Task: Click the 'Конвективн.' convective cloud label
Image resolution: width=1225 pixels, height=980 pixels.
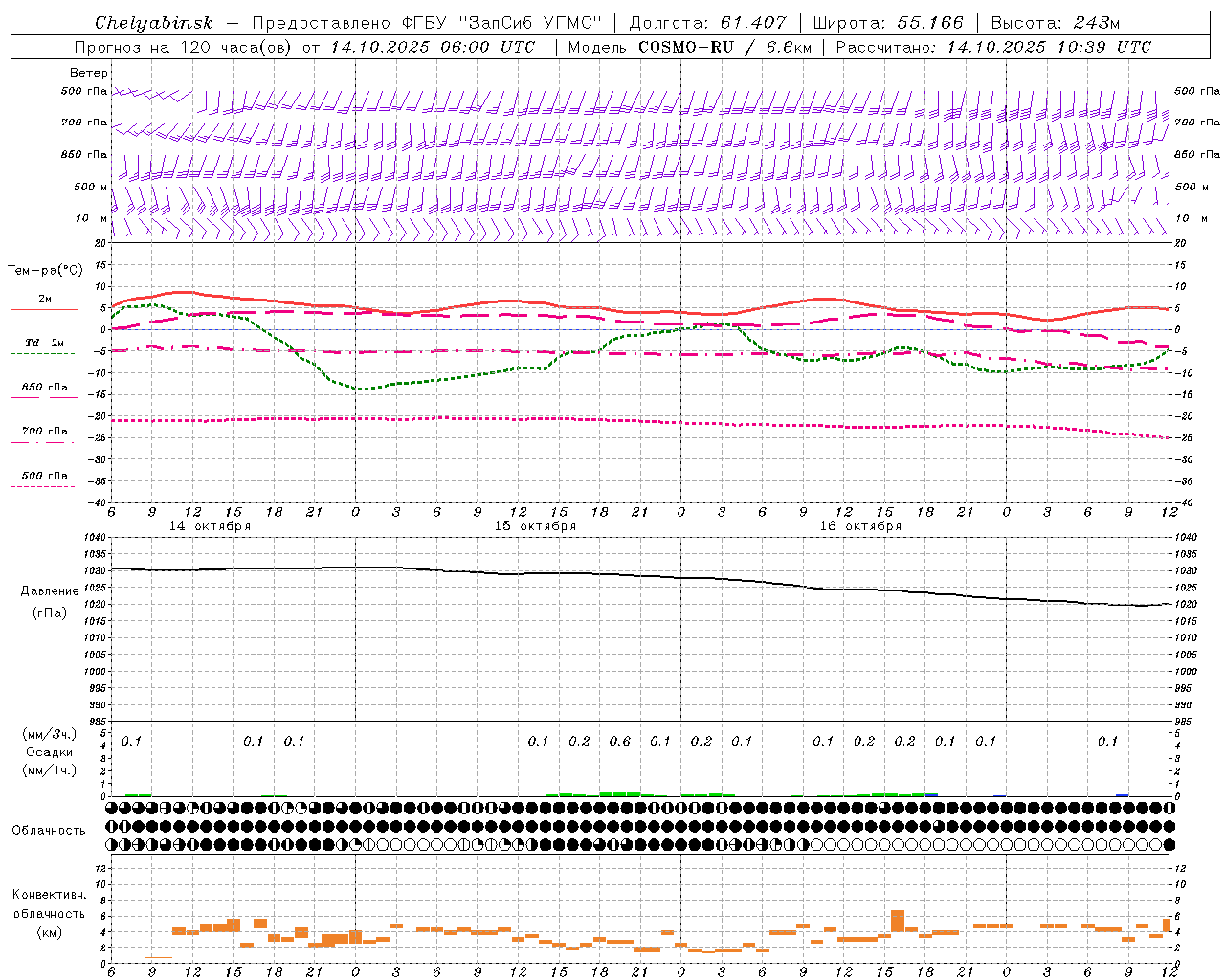Action: [50, 895]
